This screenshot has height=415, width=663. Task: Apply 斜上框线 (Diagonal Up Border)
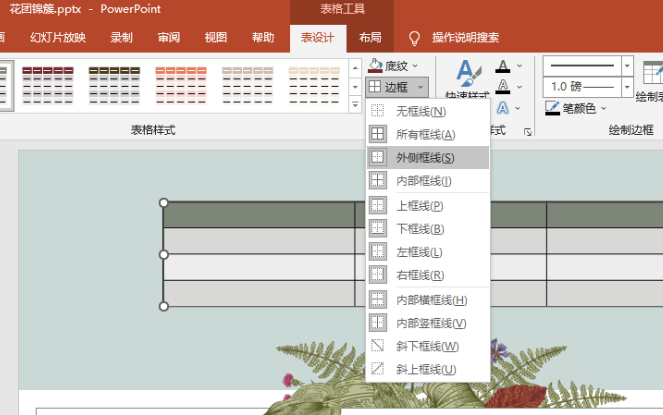[427, 369]
